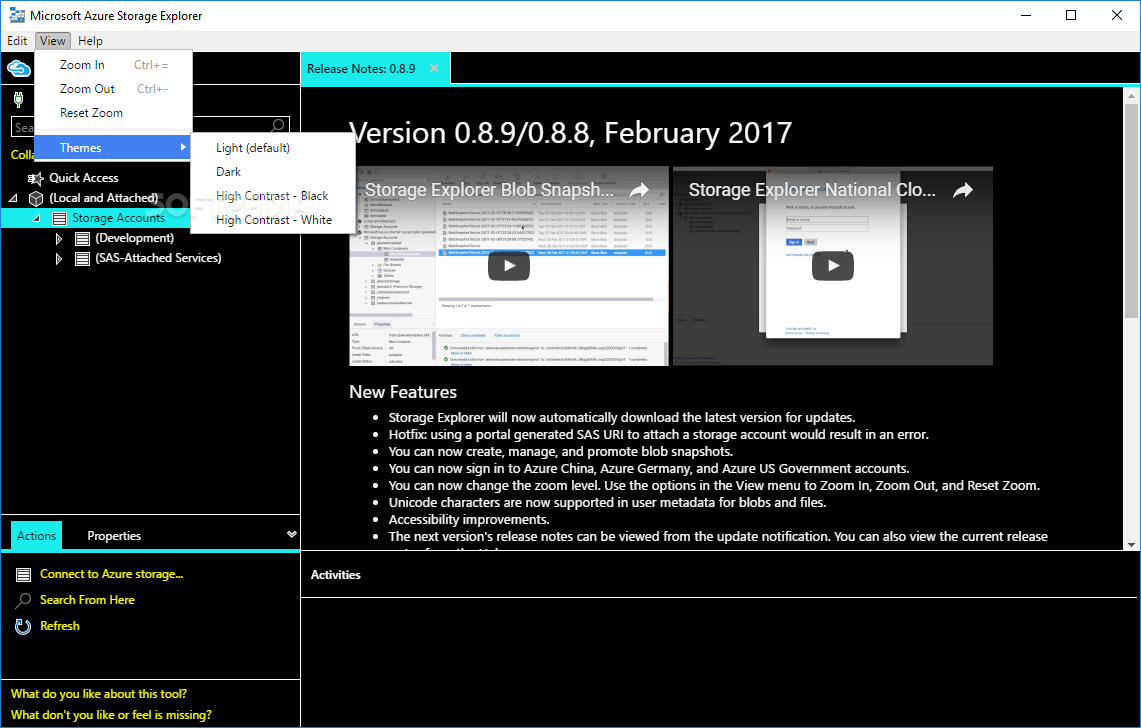Switch to the Actions tab
Viewport: 1141px width, 728px height.
[36, 536]
